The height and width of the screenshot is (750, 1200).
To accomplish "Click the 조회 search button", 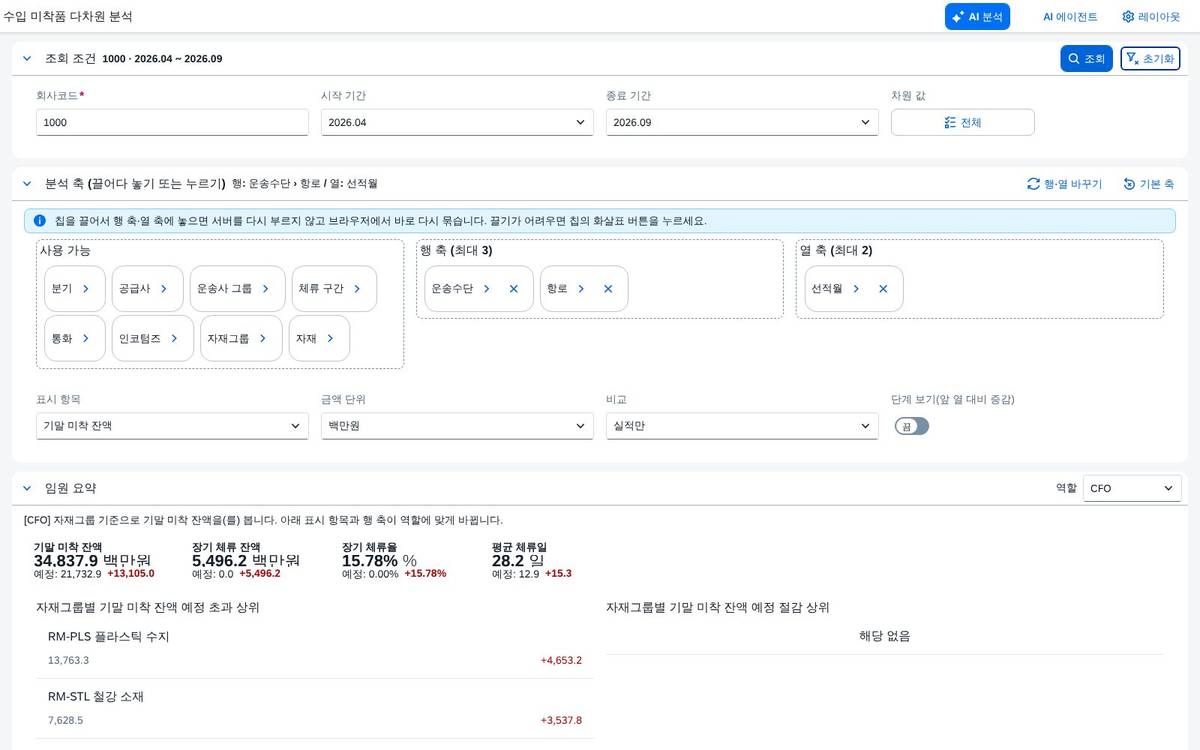I will point(1086,59).
